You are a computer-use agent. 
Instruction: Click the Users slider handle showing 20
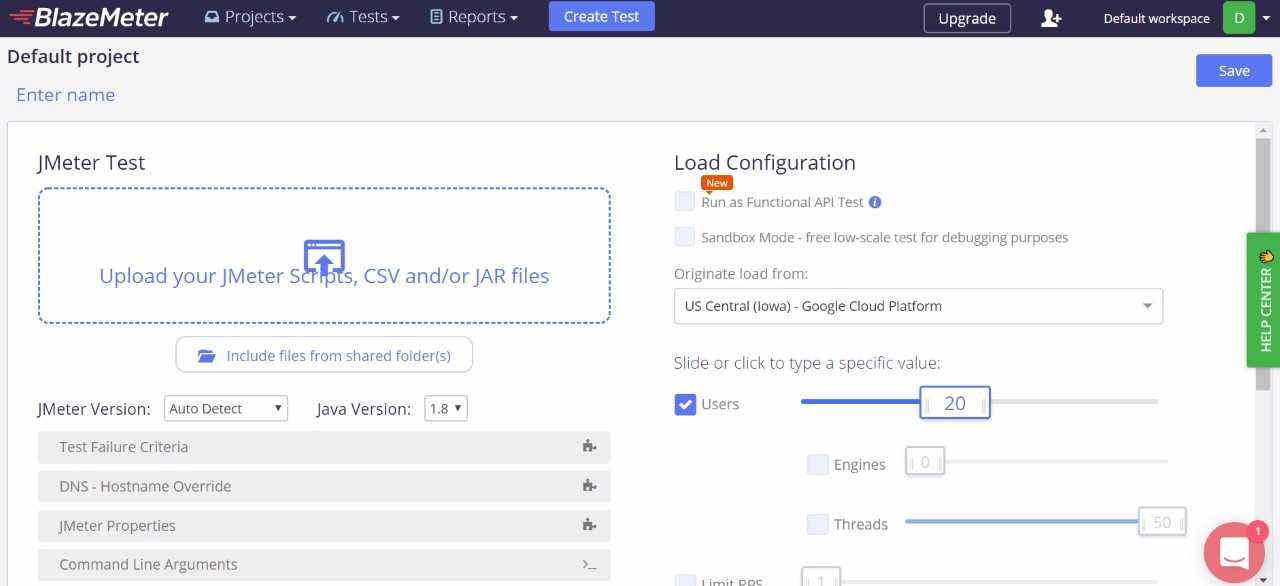[x=955, y=403]
